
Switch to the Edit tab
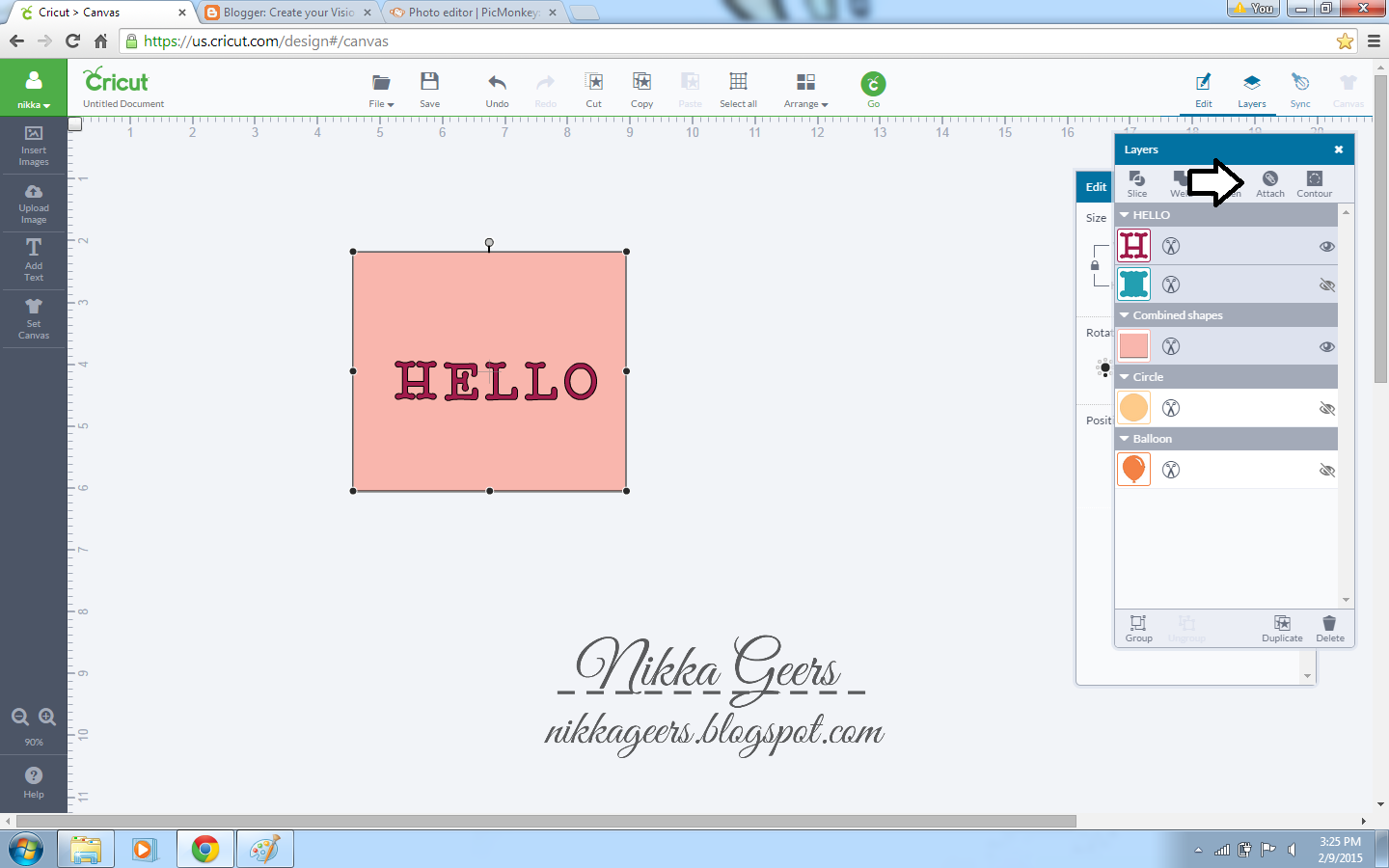tap(1204, 89)
